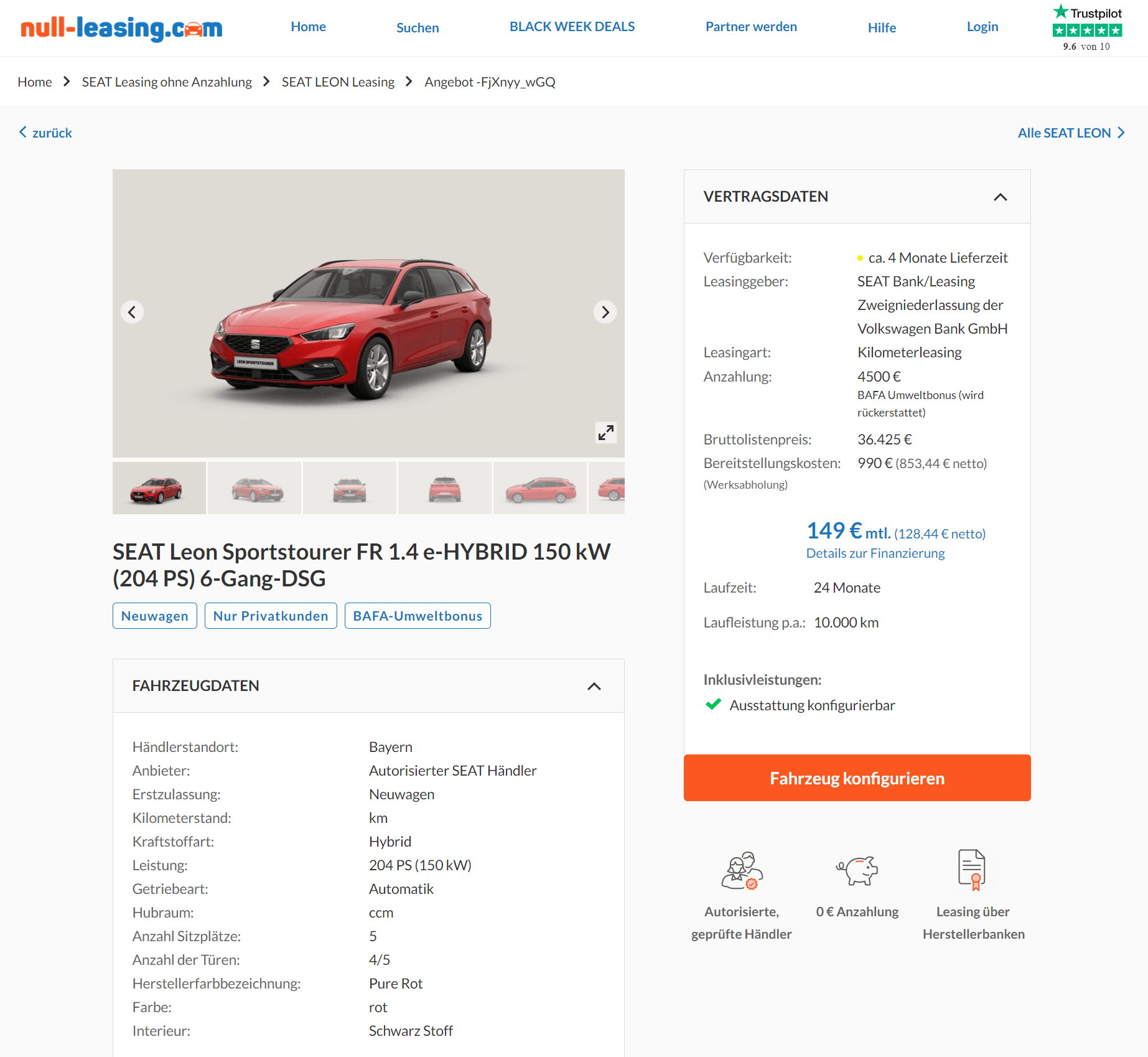This screenshot has height=1057, width=1148.
Task: Click the Getriebeart value Automatik
Action: tap(401, 889)
